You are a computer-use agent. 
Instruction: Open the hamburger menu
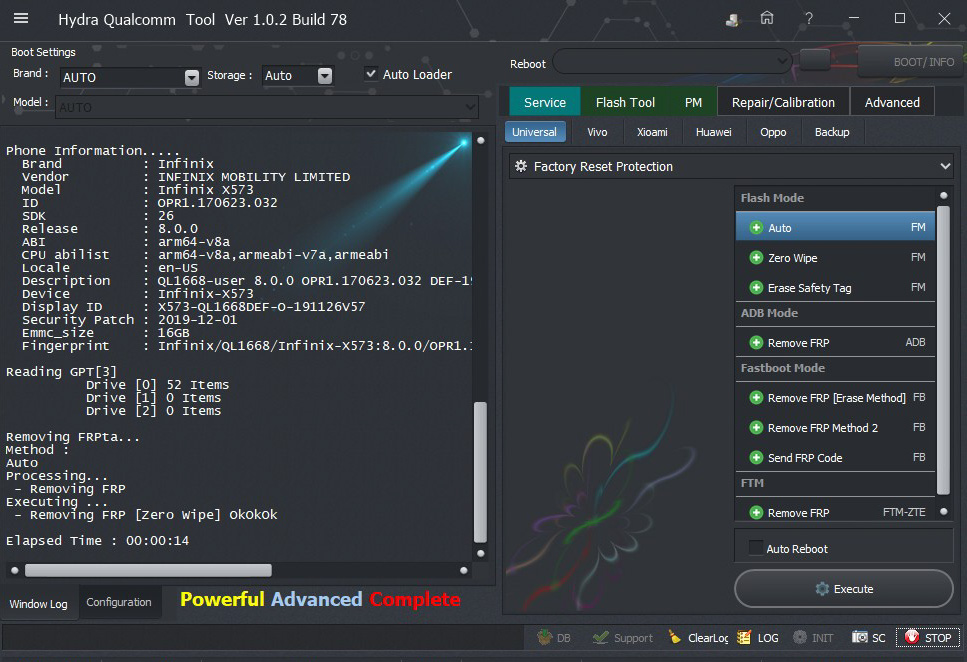point(21,19)
